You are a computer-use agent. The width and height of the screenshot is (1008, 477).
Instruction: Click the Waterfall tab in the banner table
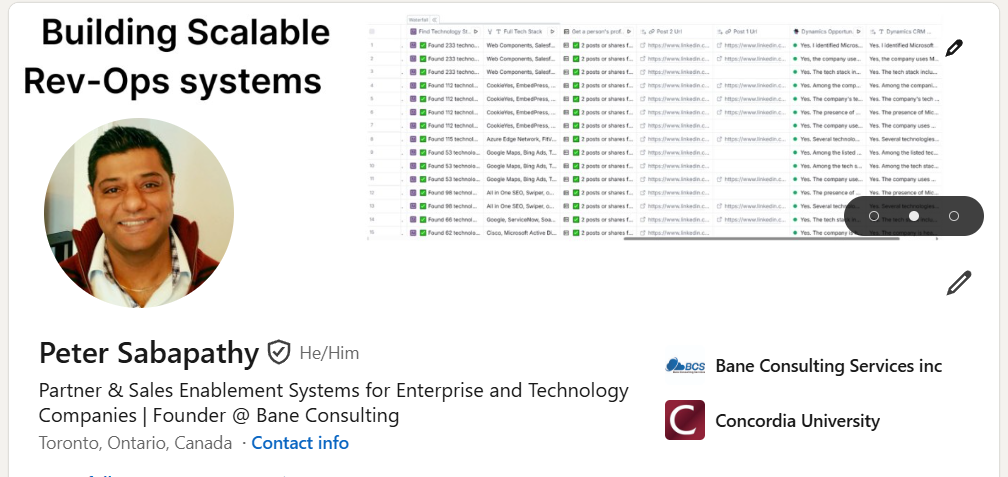click(418, 20)
